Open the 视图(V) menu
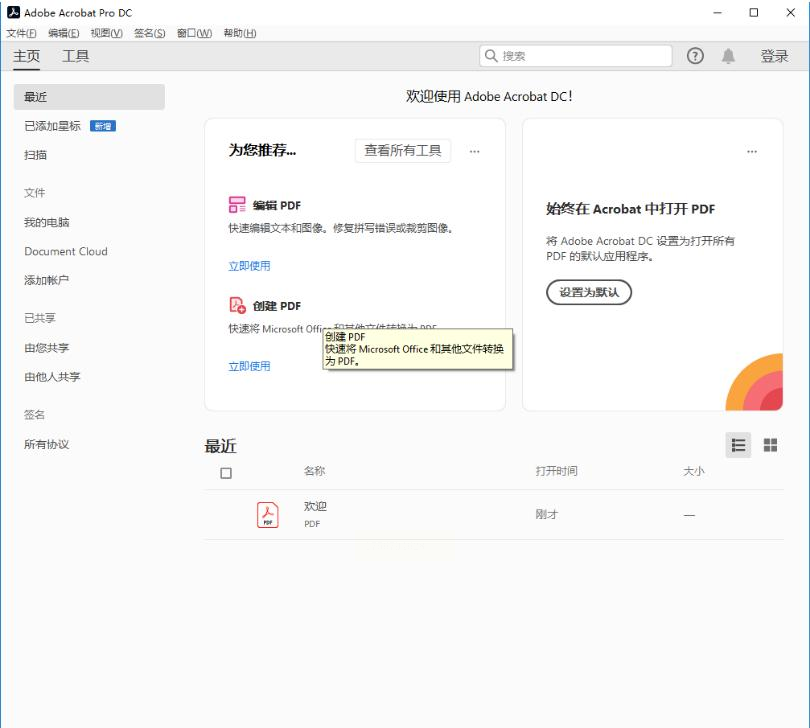This screenshot has width=810, height=728. click(106, 33)
